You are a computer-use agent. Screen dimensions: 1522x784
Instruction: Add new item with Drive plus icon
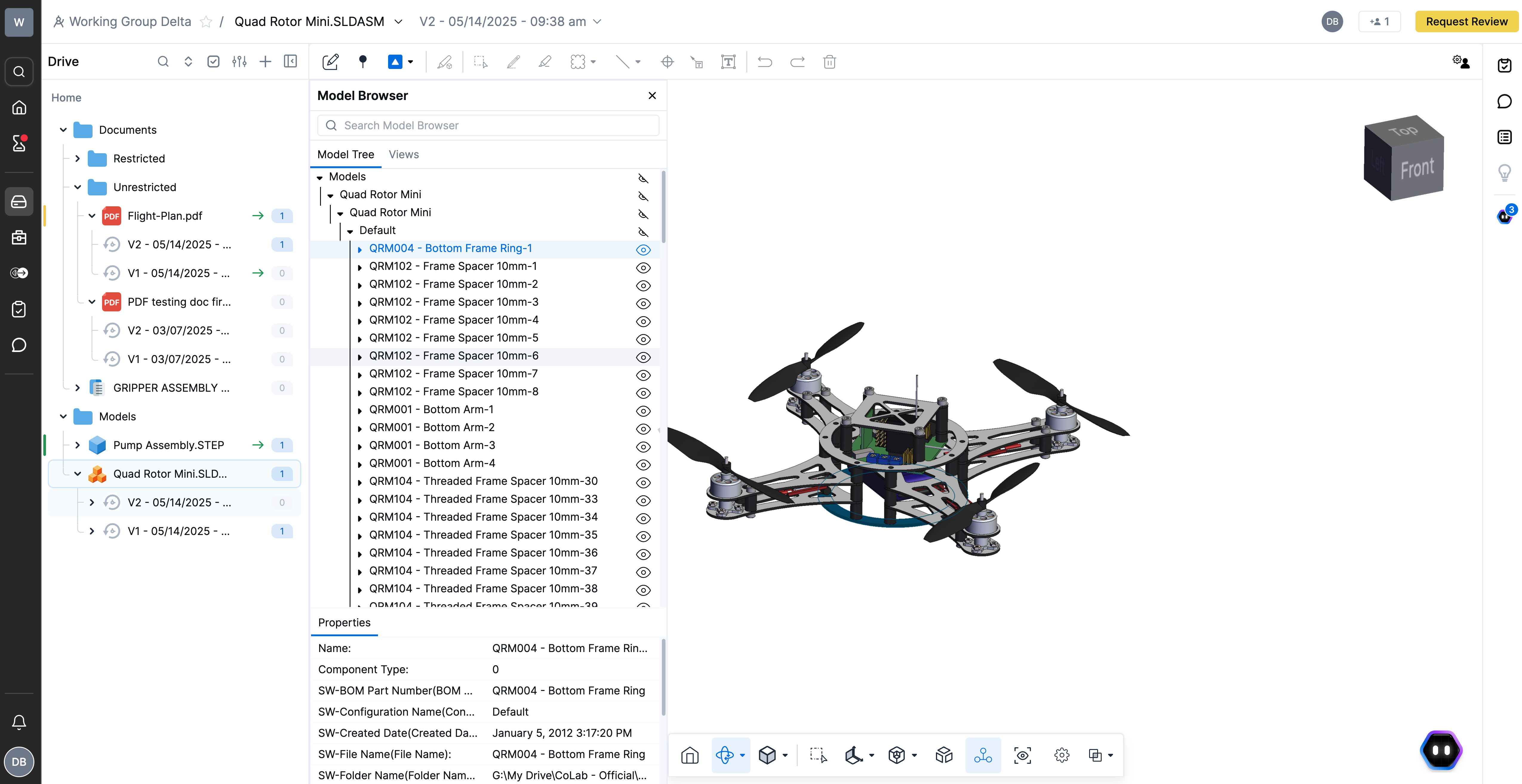[x=265, y=62]
